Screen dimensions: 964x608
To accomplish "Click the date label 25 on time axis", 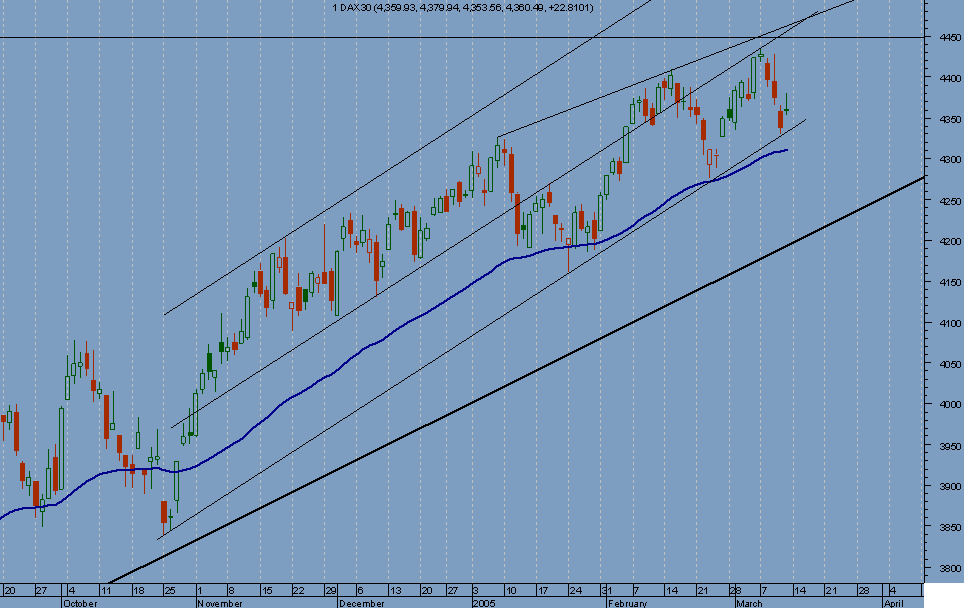I will (x=170, y=591).
